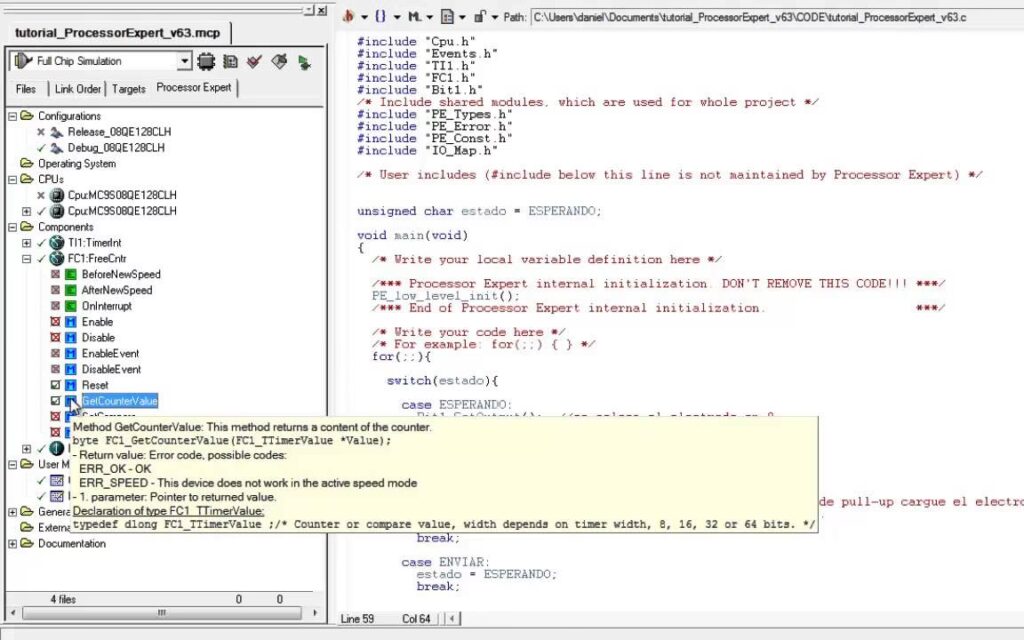Screen dimensions: 1024x640
Task: Click the BeforeNewSpeed green event icon
Action: pos(71,274)
